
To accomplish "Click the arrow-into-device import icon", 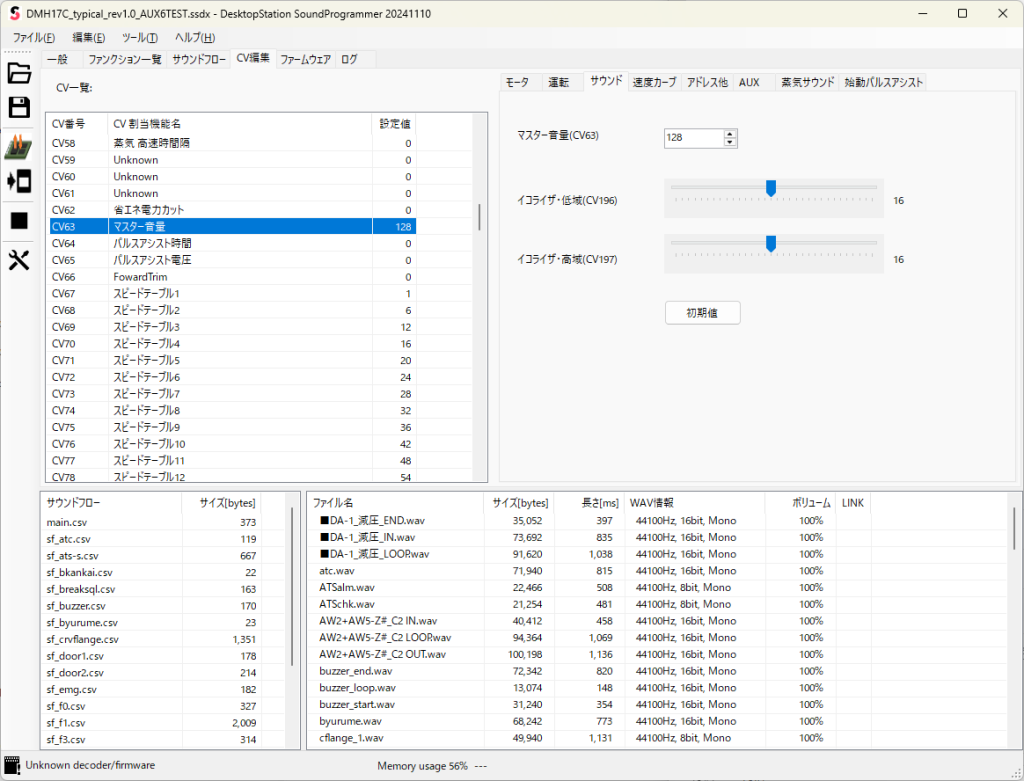I will tap(19, 181).
